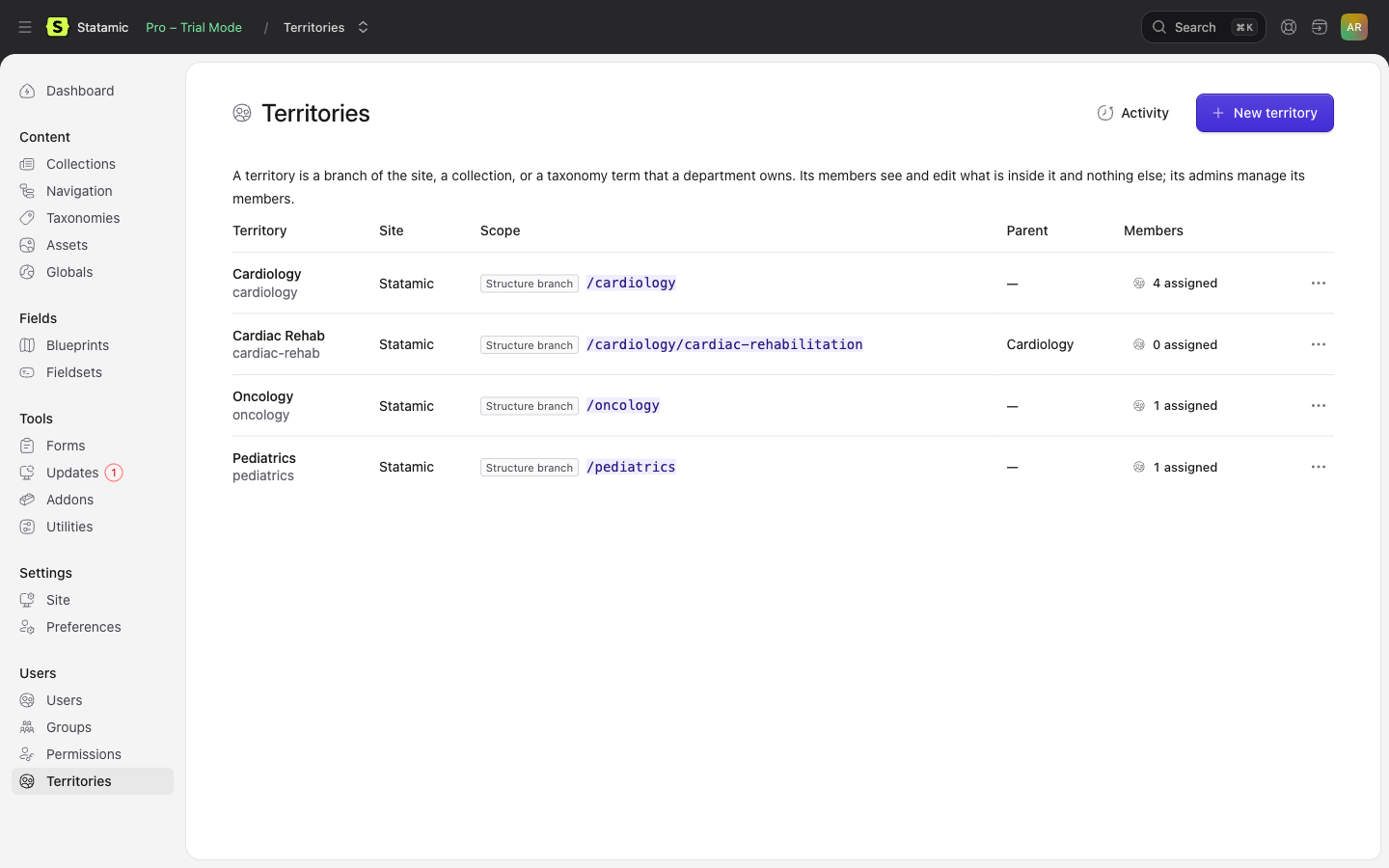Viewport: 1389px width, 868px height.
Task: Click the Blueprints icon in sidebar
Action: [x=27, y=345]
